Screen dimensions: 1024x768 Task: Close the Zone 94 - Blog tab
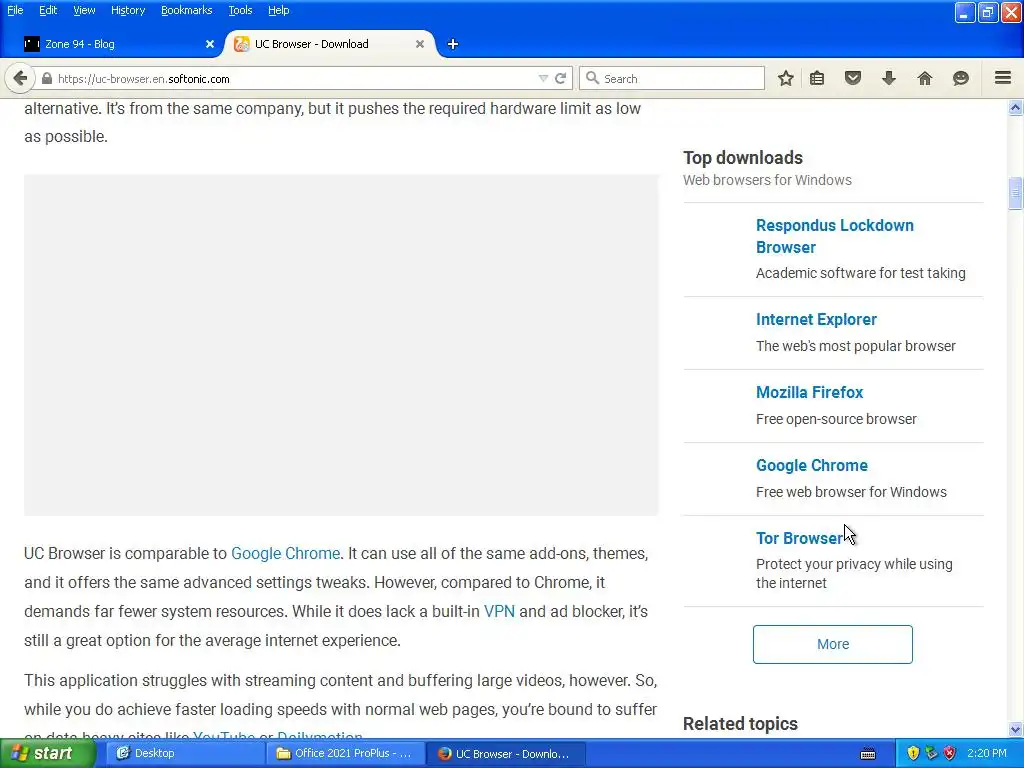[210, 44]
